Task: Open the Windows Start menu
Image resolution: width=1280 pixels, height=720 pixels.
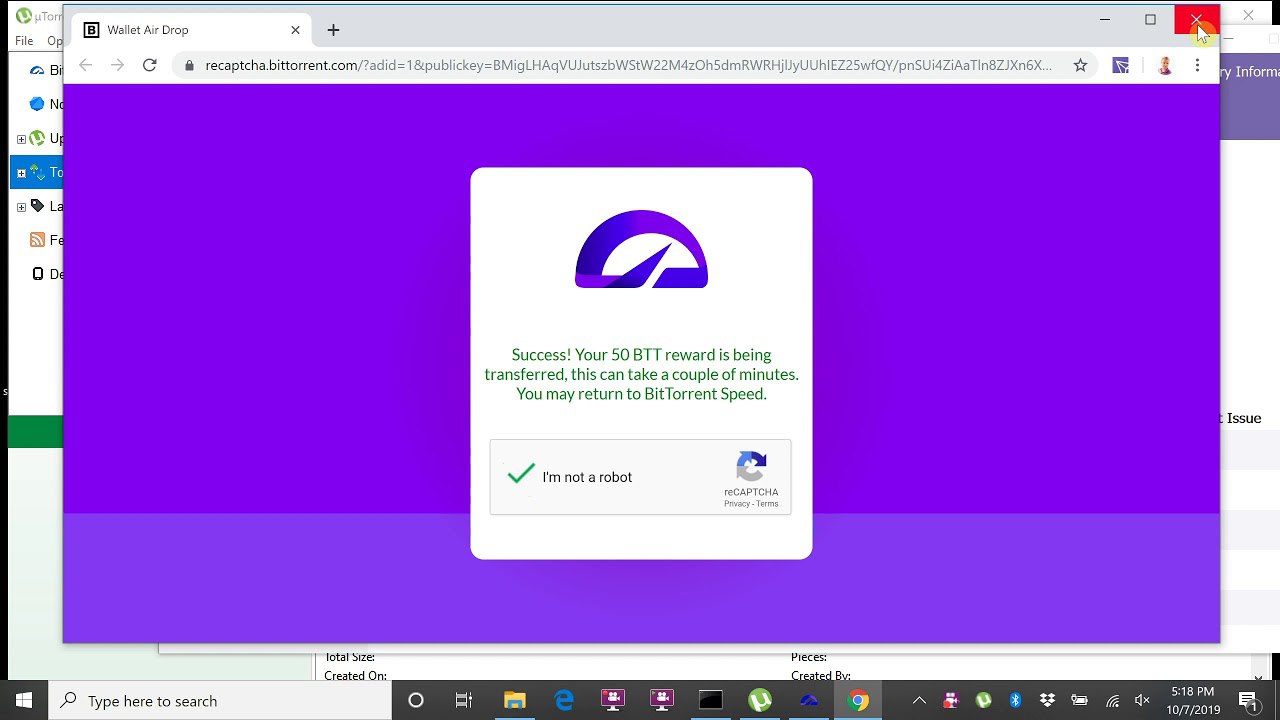Action: 24,700
